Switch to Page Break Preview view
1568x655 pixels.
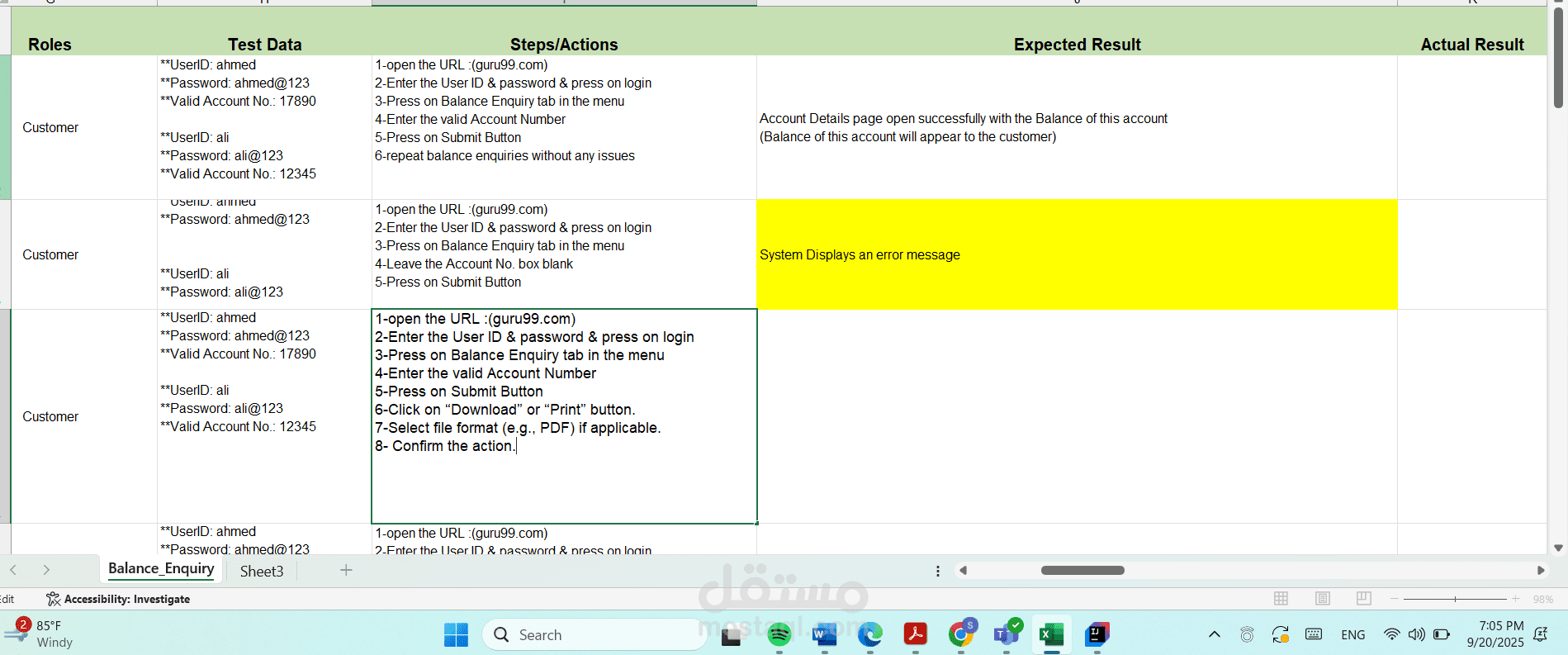1363,598
